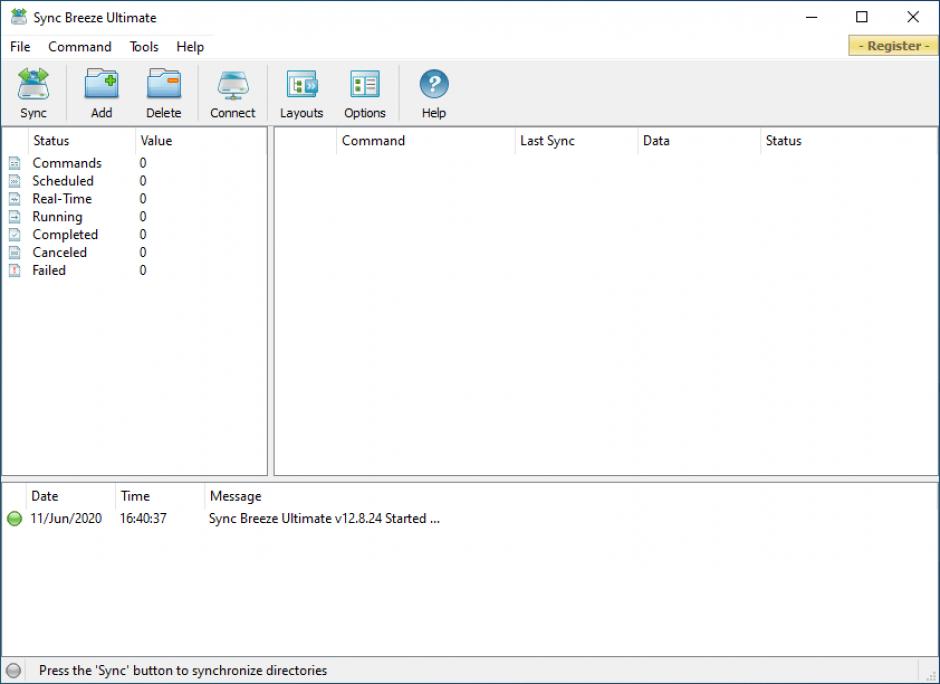Screen dimensions: 940x684
Task: Click the Real-Time row icon
Action: 15,199
